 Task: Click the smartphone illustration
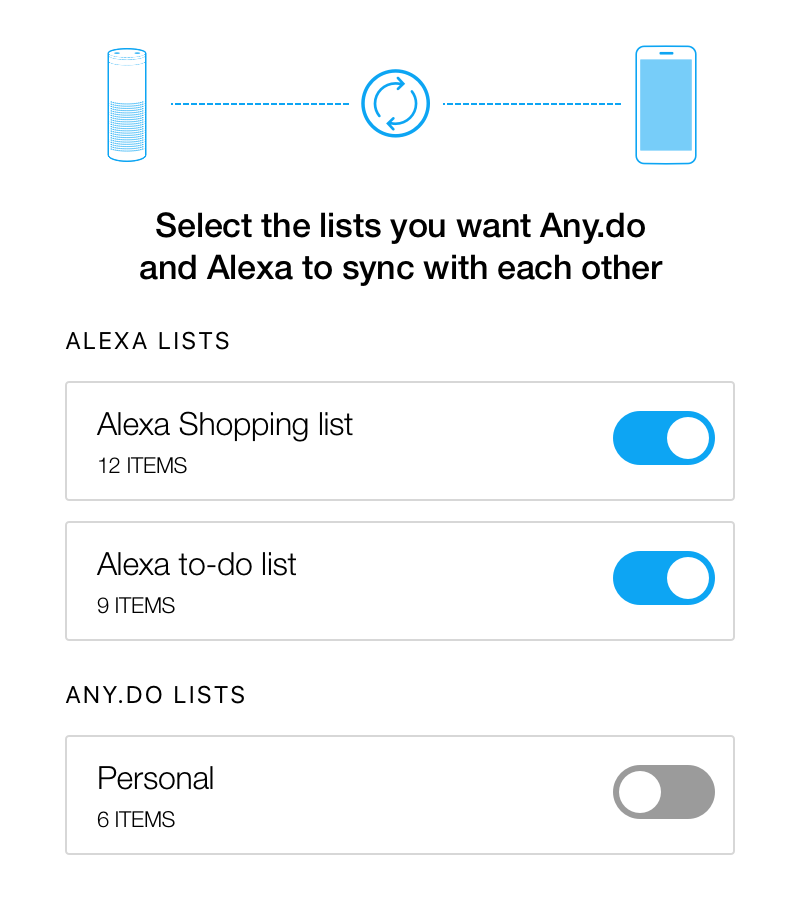pyautogui.click(x=666, y=105)
